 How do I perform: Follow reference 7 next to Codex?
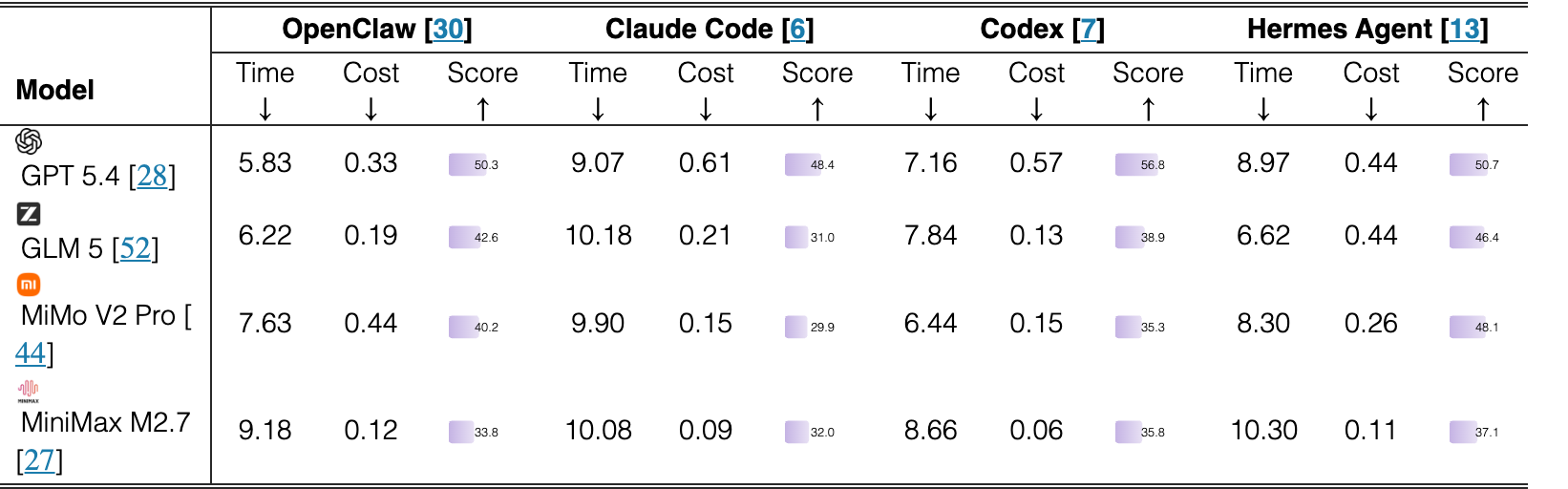(1088, 30)
